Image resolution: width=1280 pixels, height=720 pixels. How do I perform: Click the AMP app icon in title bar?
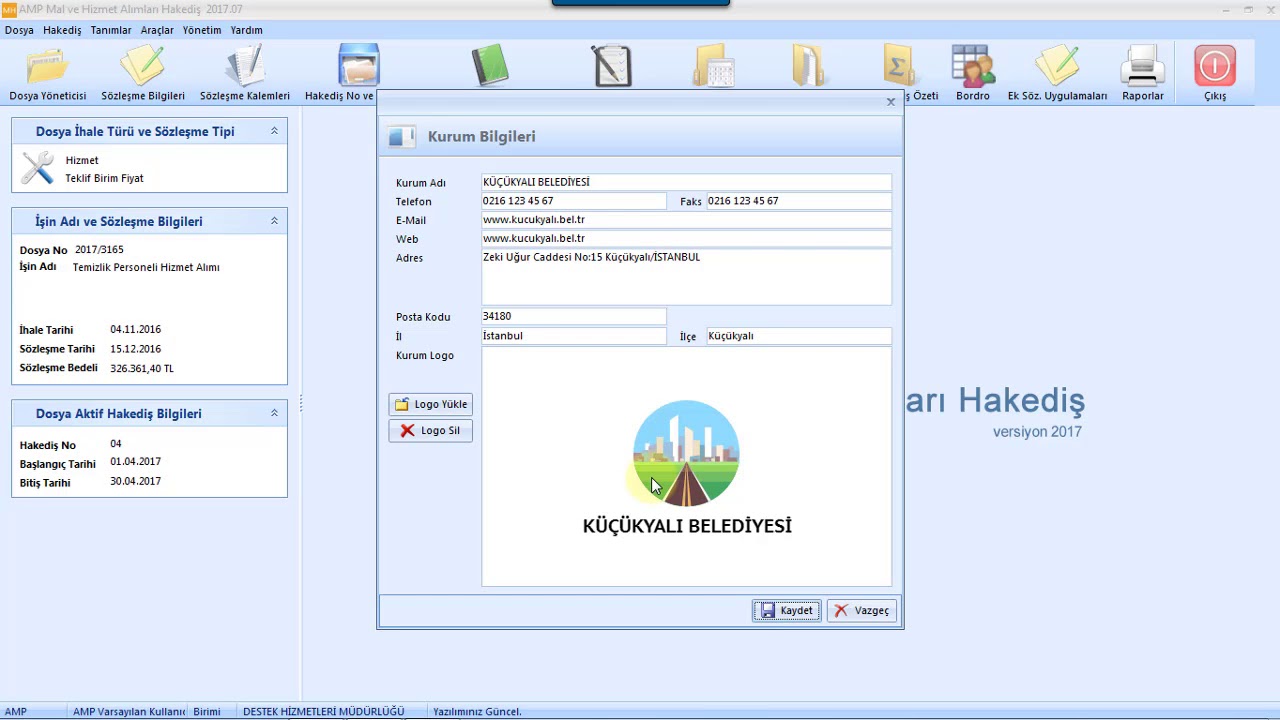tap(9, 9)
